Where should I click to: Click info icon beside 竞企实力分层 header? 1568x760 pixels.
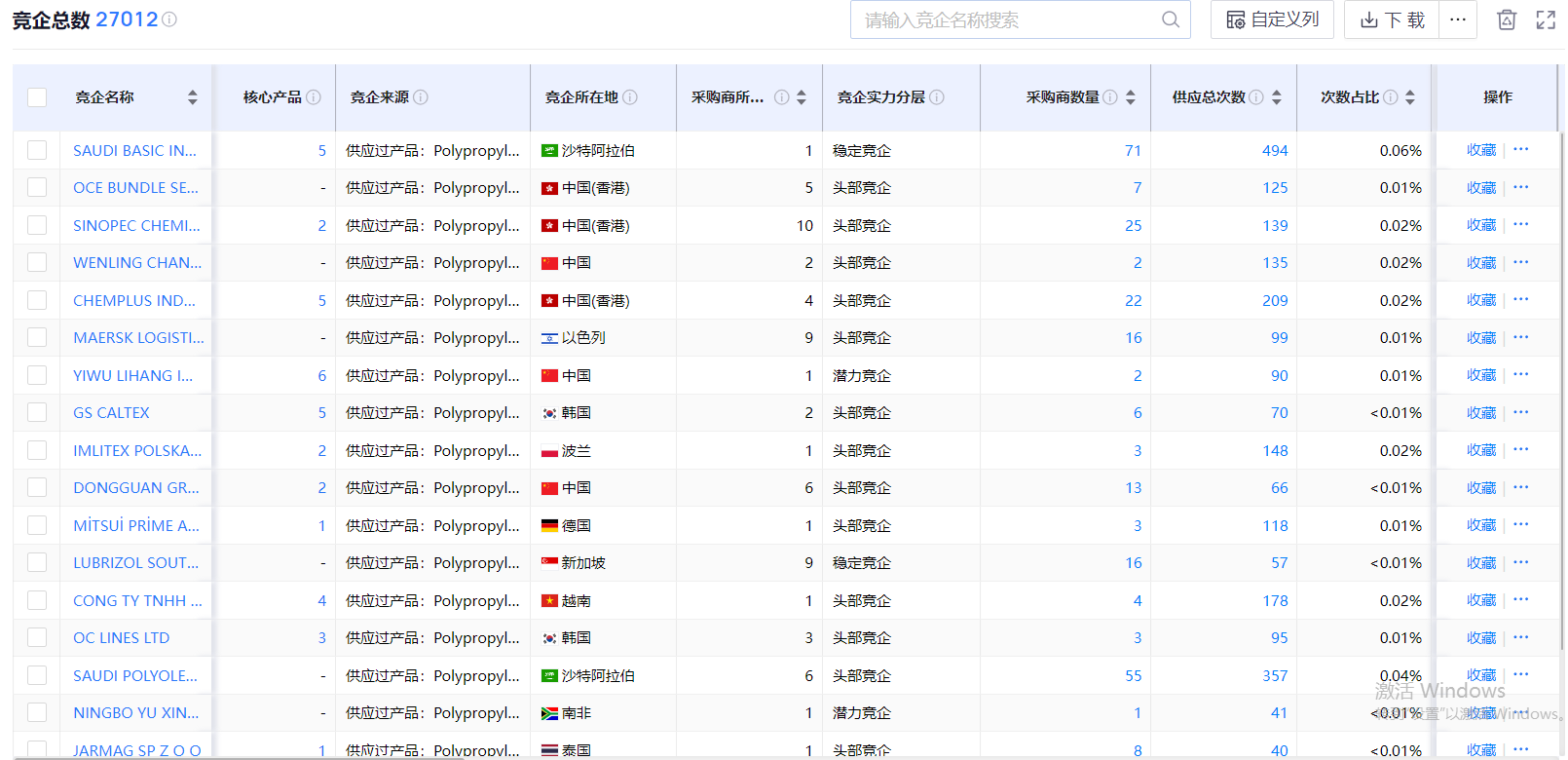[x=937, y=97]
